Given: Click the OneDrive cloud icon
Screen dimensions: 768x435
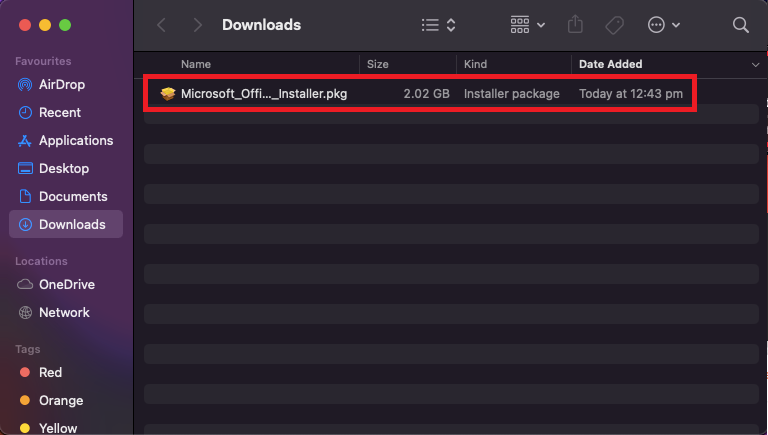Looking at the screenshot, I should (x=25, y=285).
